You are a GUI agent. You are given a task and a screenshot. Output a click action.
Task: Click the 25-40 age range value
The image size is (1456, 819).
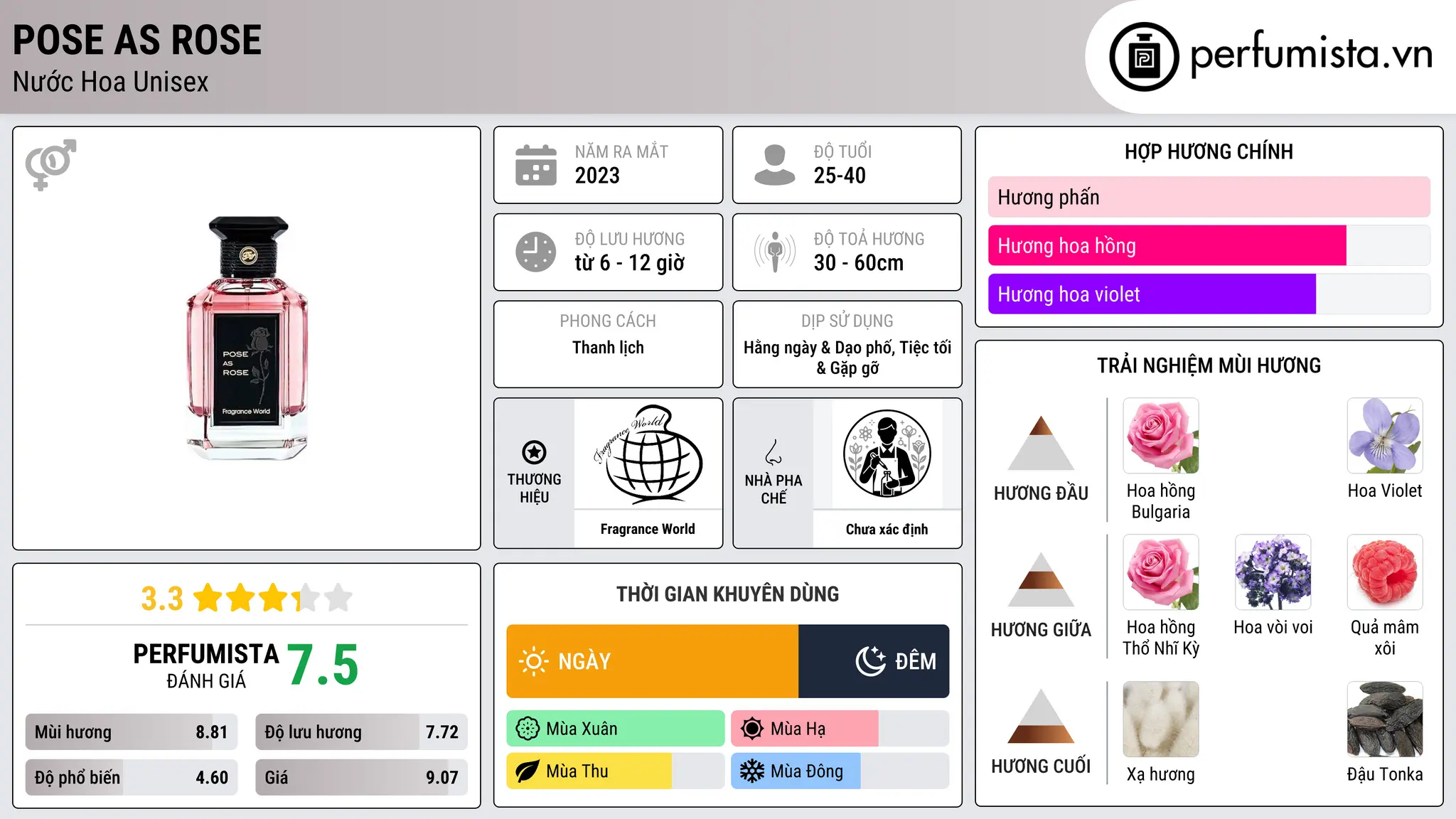pos(840,176)
